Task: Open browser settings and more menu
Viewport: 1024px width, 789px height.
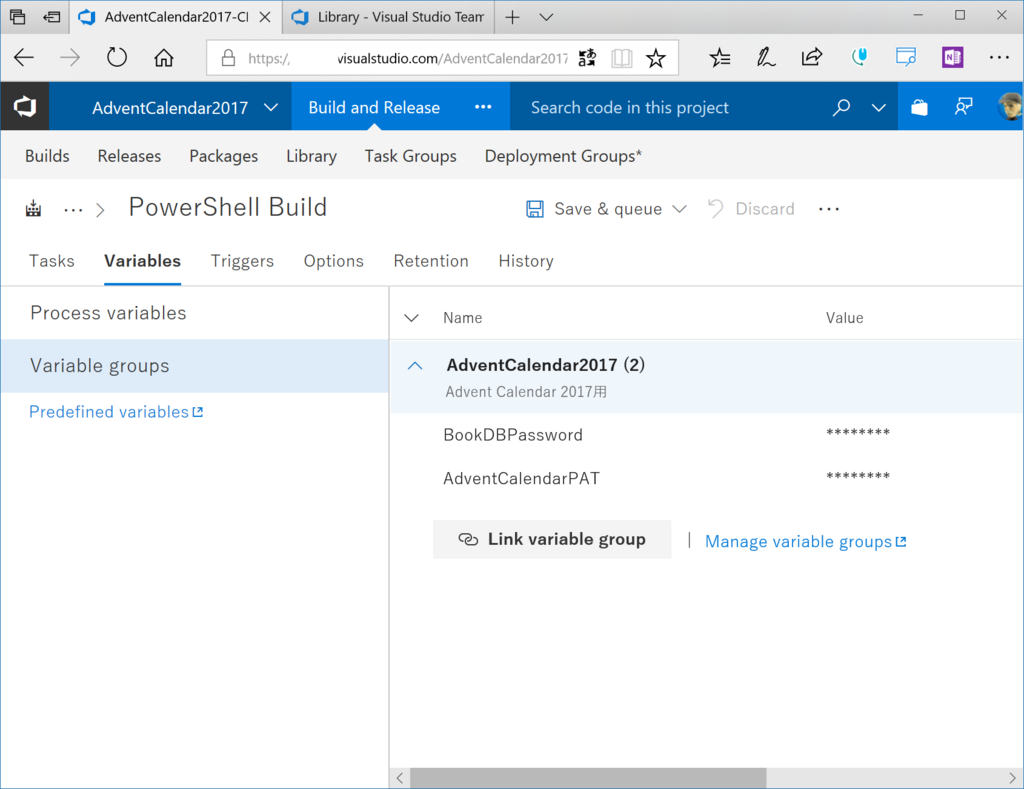Action: (x=999, y=57)
